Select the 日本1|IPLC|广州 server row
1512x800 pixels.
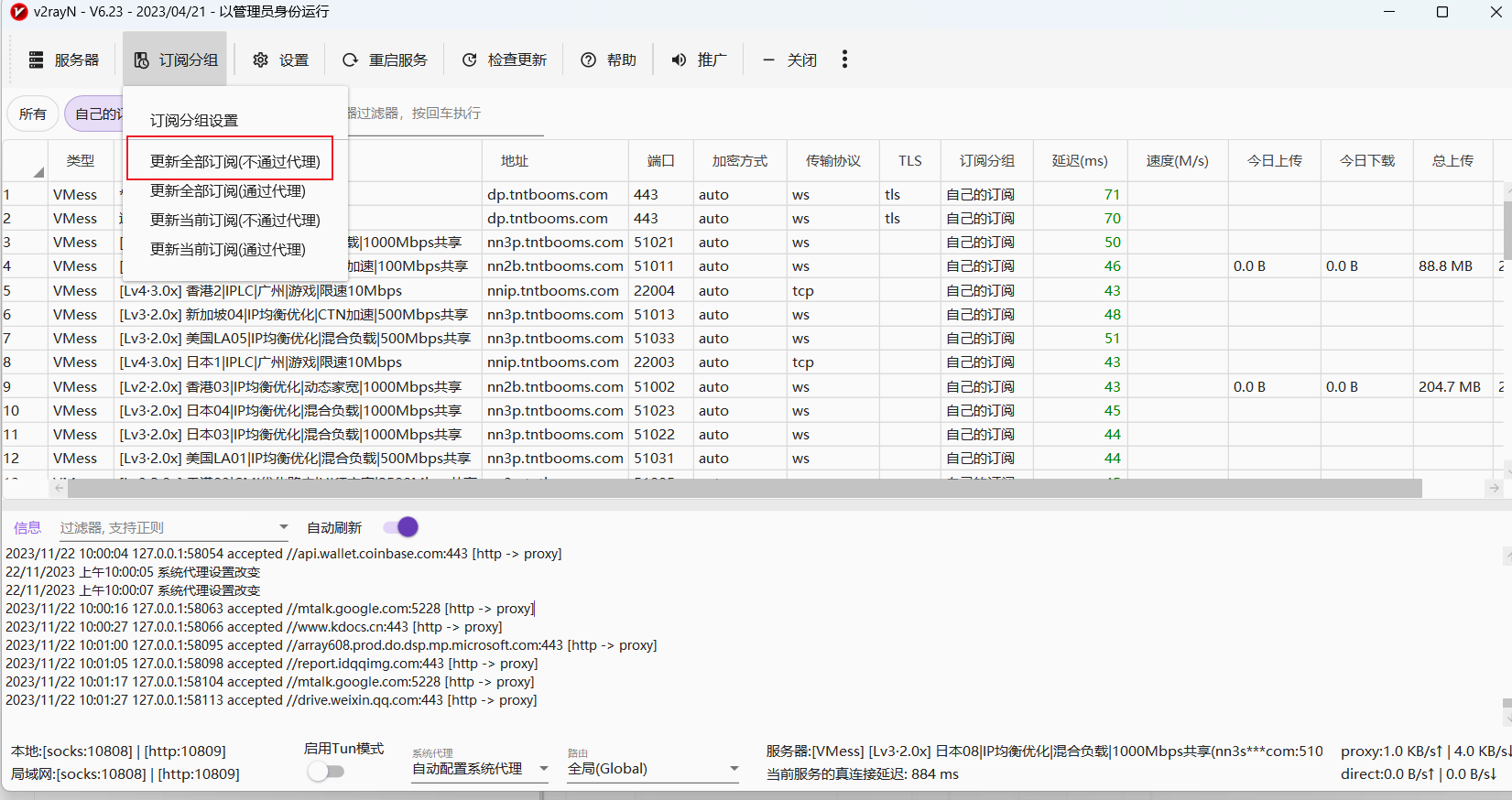pyautogui.click(x=751, y=362)
